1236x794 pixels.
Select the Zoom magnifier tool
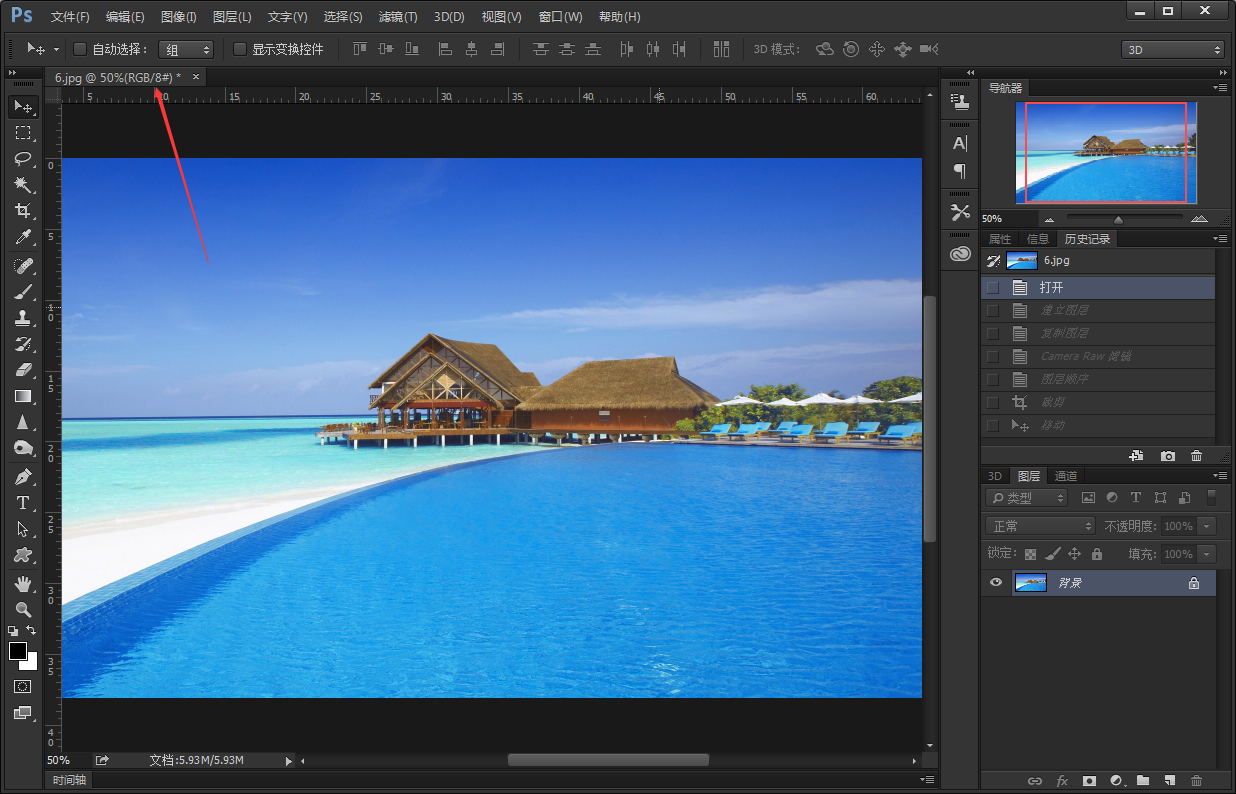tap(22, 609)
